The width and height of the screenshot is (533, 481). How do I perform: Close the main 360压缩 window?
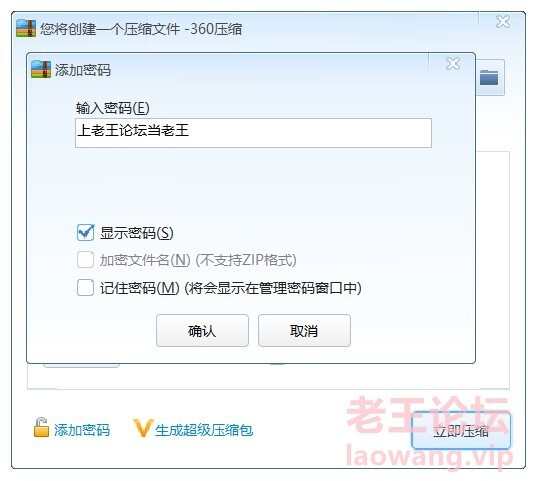[503, 22]
